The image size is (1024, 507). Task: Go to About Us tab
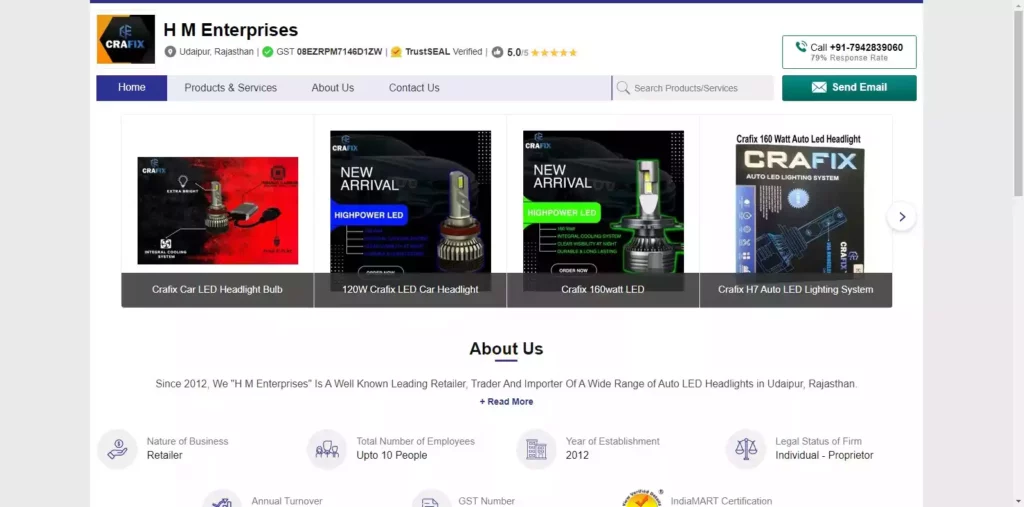coord(332,88)
